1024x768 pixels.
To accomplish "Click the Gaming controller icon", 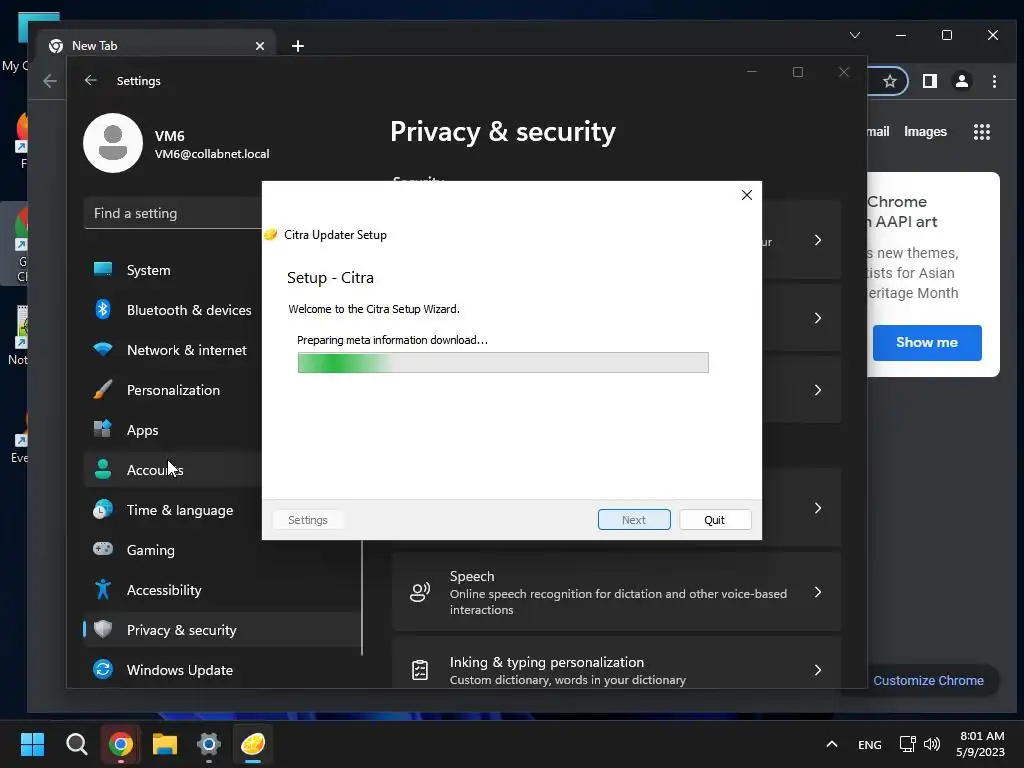I will pos(103,549).
